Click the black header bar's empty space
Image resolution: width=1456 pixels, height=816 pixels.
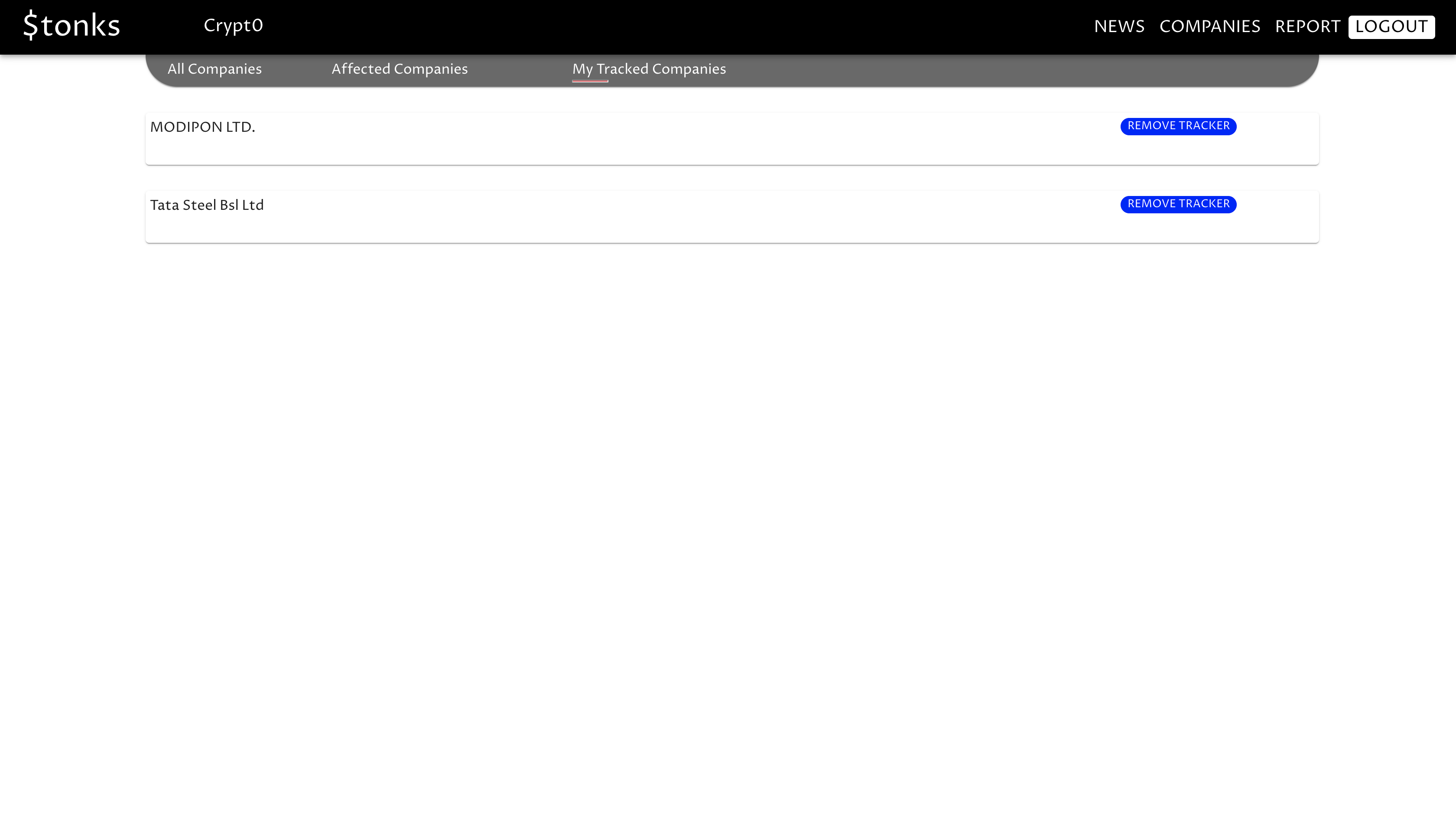point(678,26)
